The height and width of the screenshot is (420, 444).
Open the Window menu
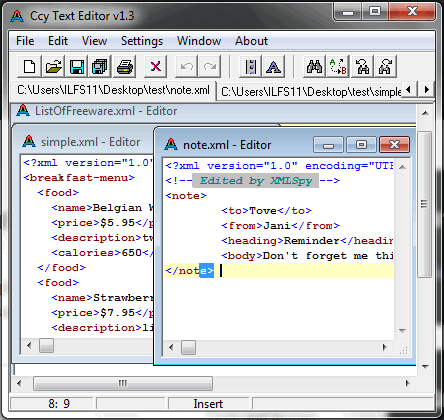[199, 41]
